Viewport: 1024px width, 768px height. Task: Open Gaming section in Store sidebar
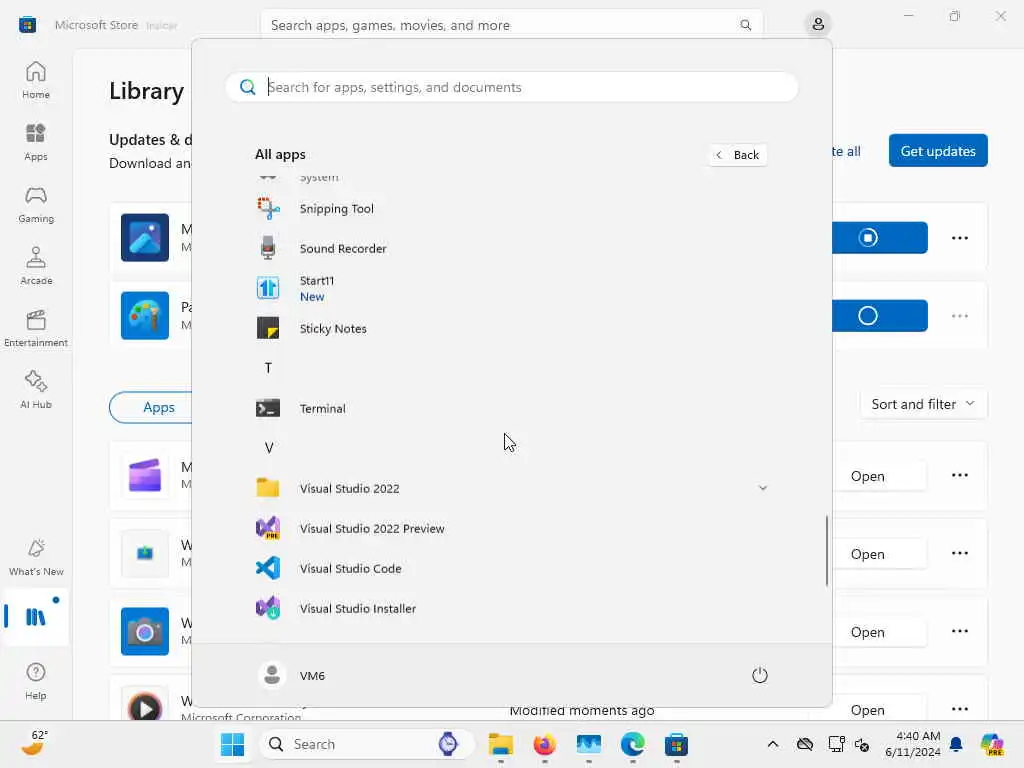click(x=36, y=204)
